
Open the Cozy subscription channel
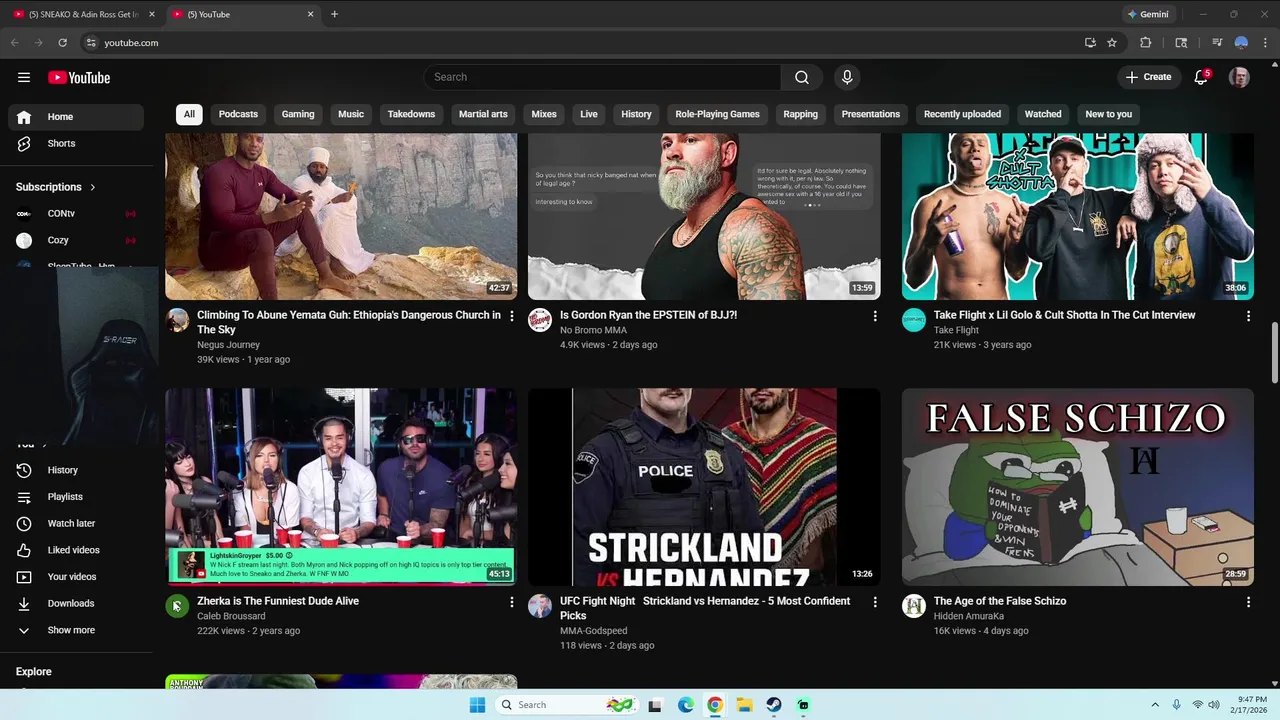[x=76, y=240]
